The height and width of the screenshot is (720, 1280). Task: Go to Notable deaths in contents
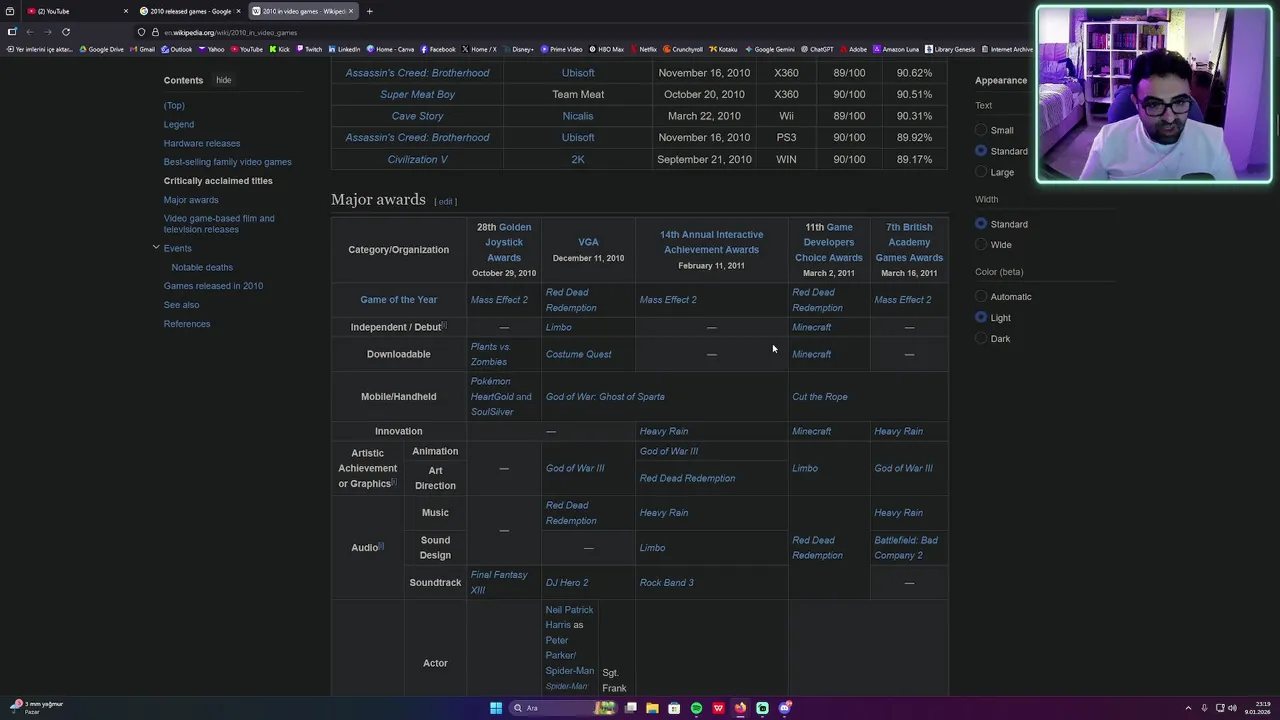pyautogui.click(x=202, y=267)
